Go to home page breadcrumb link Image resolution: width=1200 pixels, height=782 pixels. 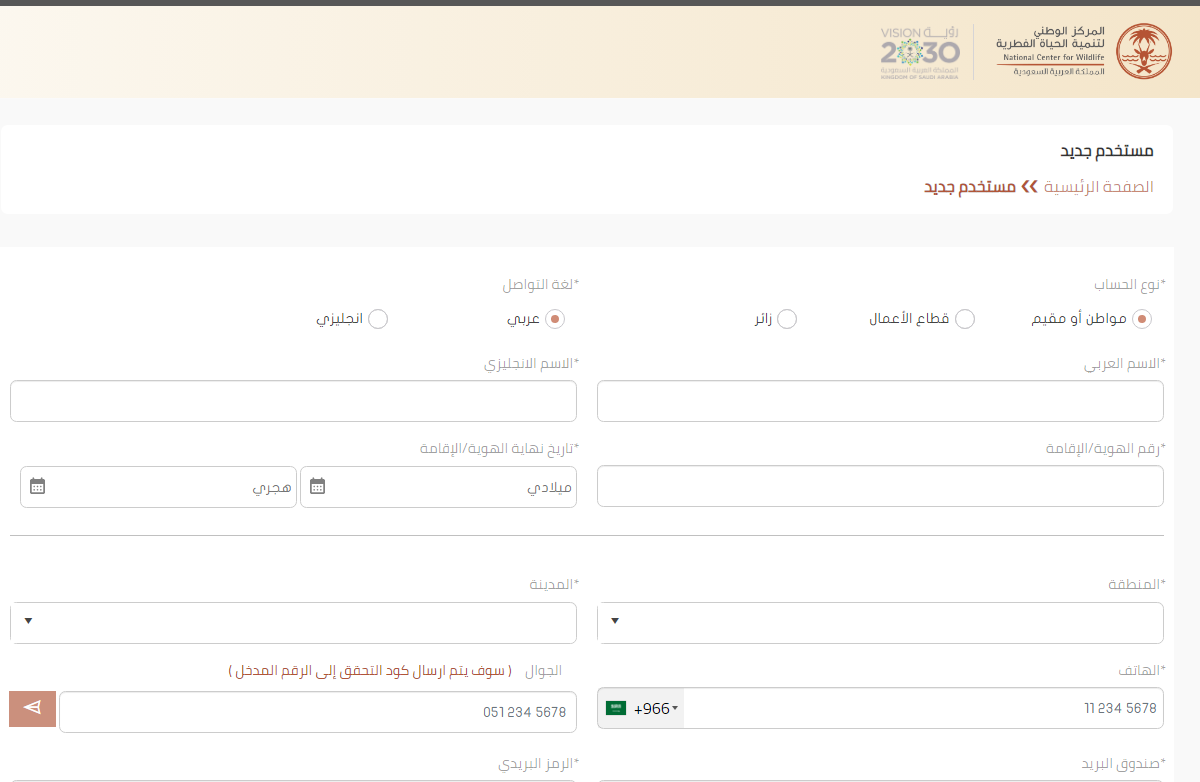click(x=1099, y=187)
